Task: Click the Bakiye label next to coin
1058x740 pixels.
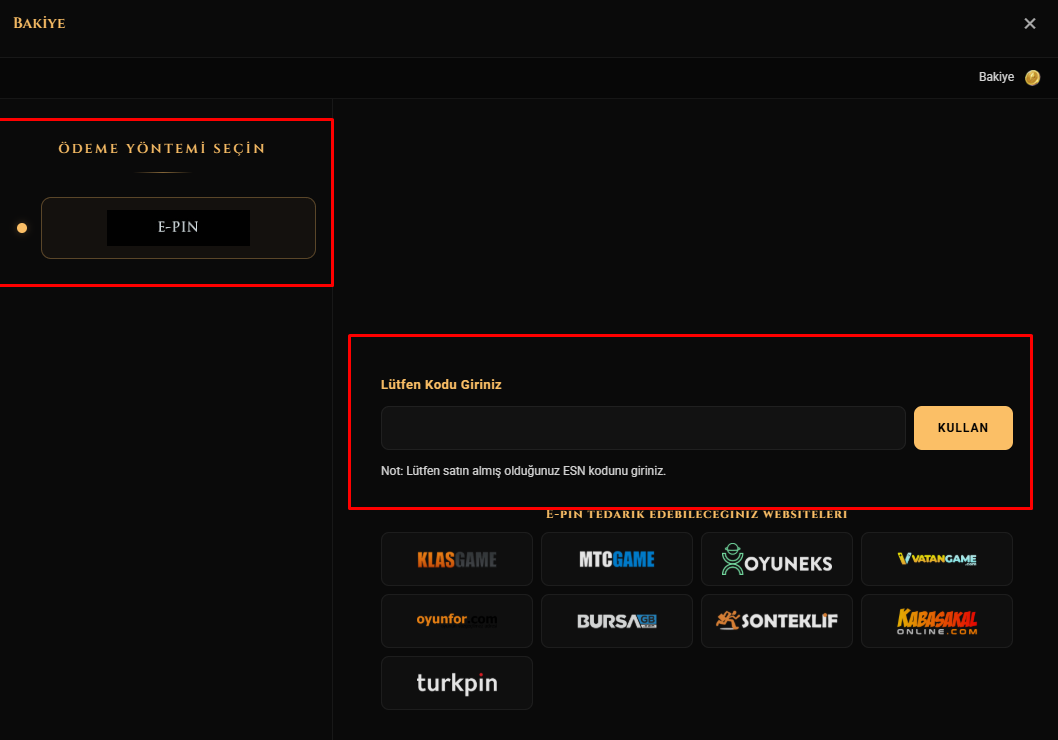Action: pyautogui.click(x=996, y=77)
